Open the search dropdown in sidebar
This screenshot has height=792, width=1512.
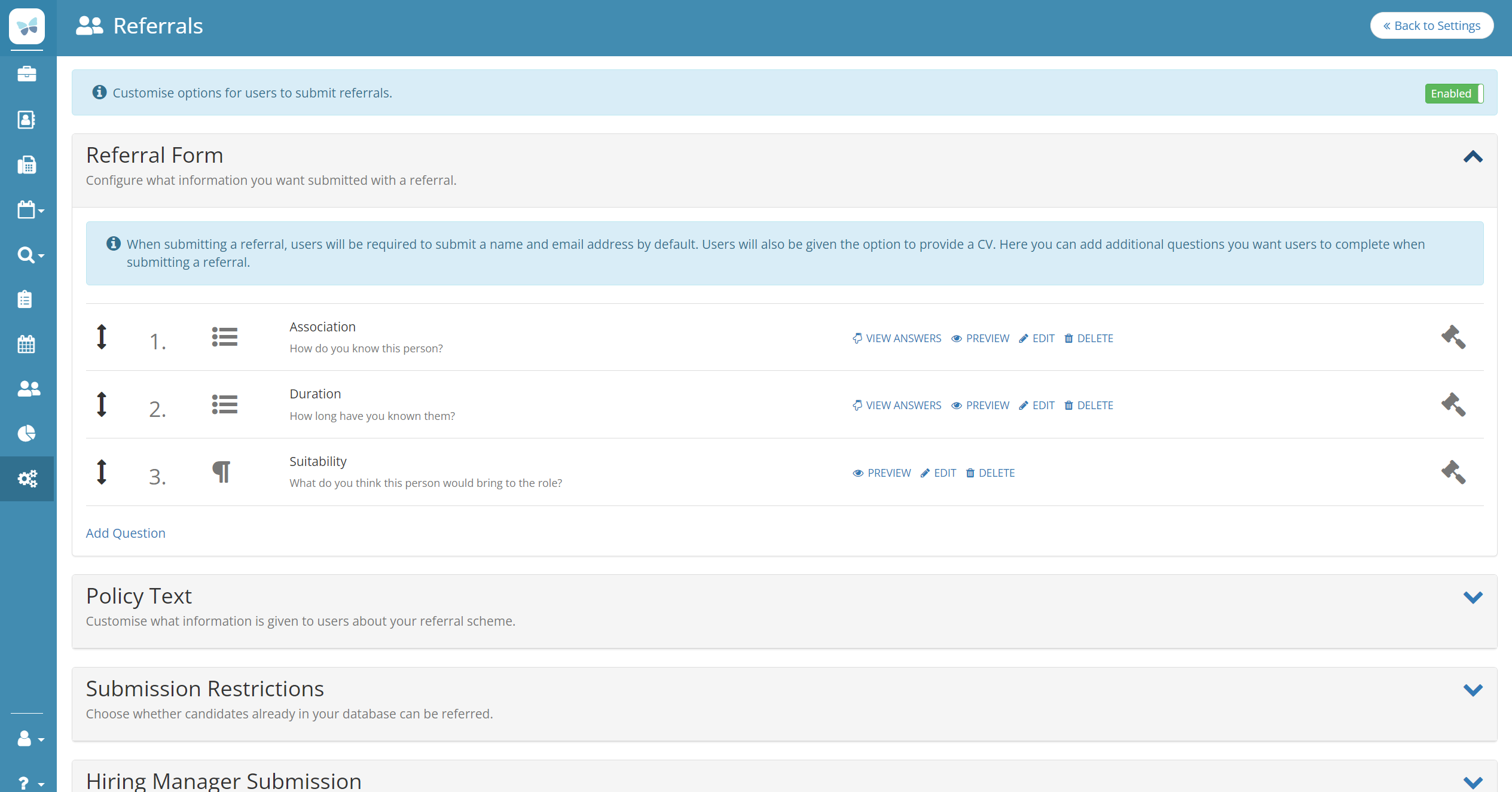point(30,255)
